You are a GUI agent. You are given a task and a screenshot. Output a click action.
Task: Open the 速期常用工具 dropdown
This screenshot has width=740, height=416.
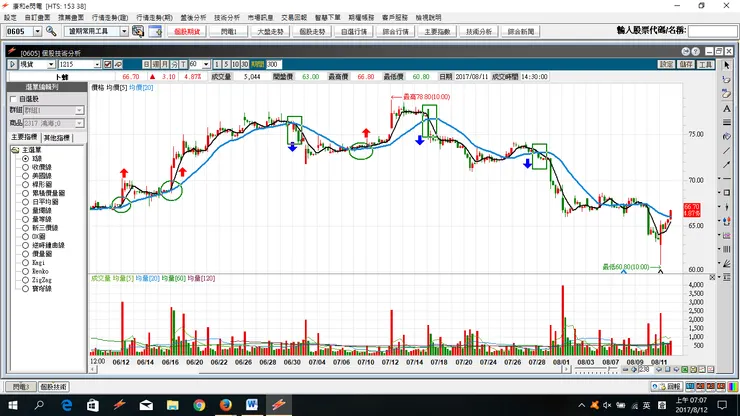pyautogui.click(x=124, y=31)
